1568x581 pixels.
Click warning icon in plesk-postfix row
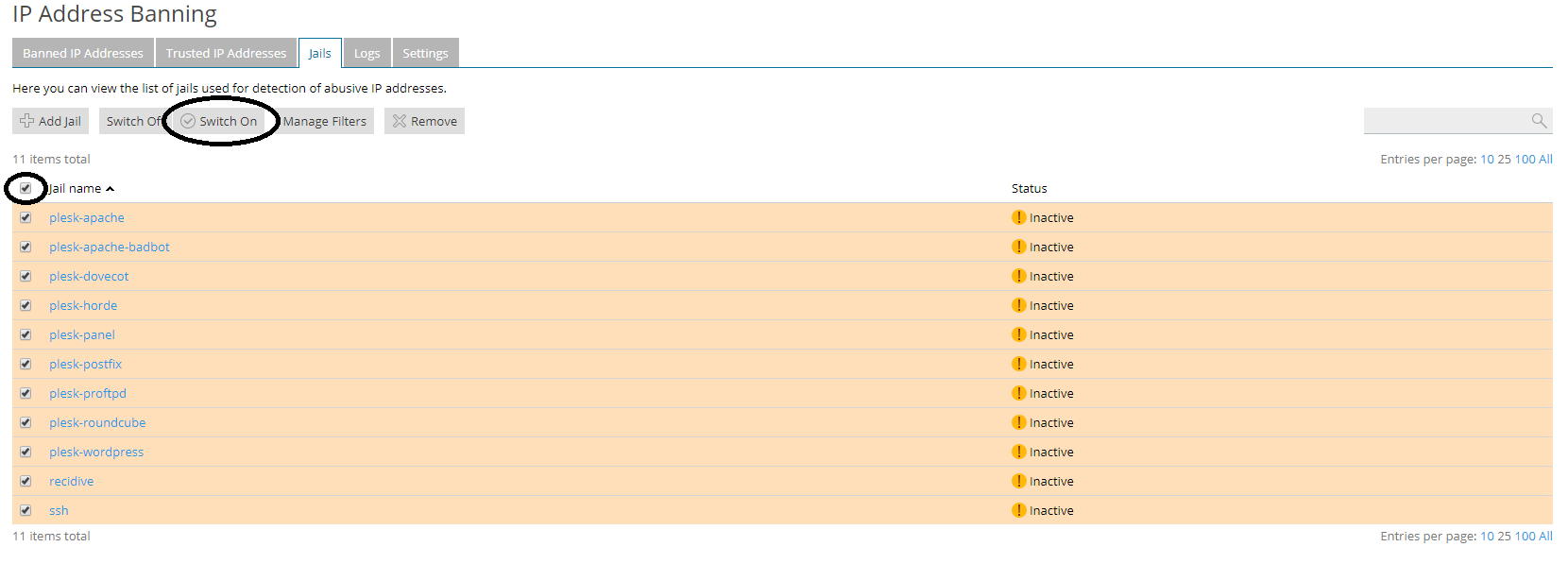1018,364
